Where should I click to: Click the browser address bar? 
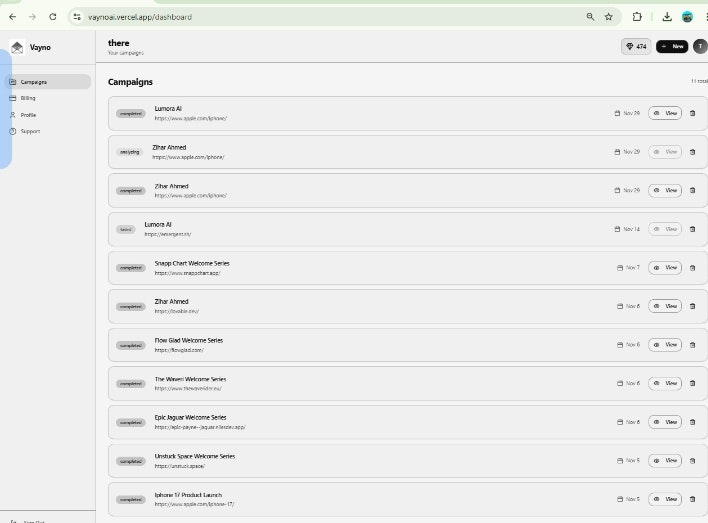334,17
